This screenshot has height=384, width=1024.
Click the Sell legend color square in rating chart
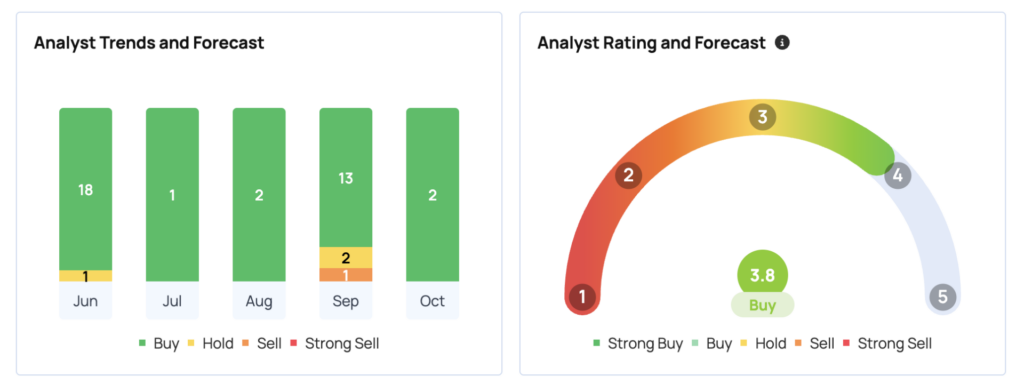[x=799, y=344]
